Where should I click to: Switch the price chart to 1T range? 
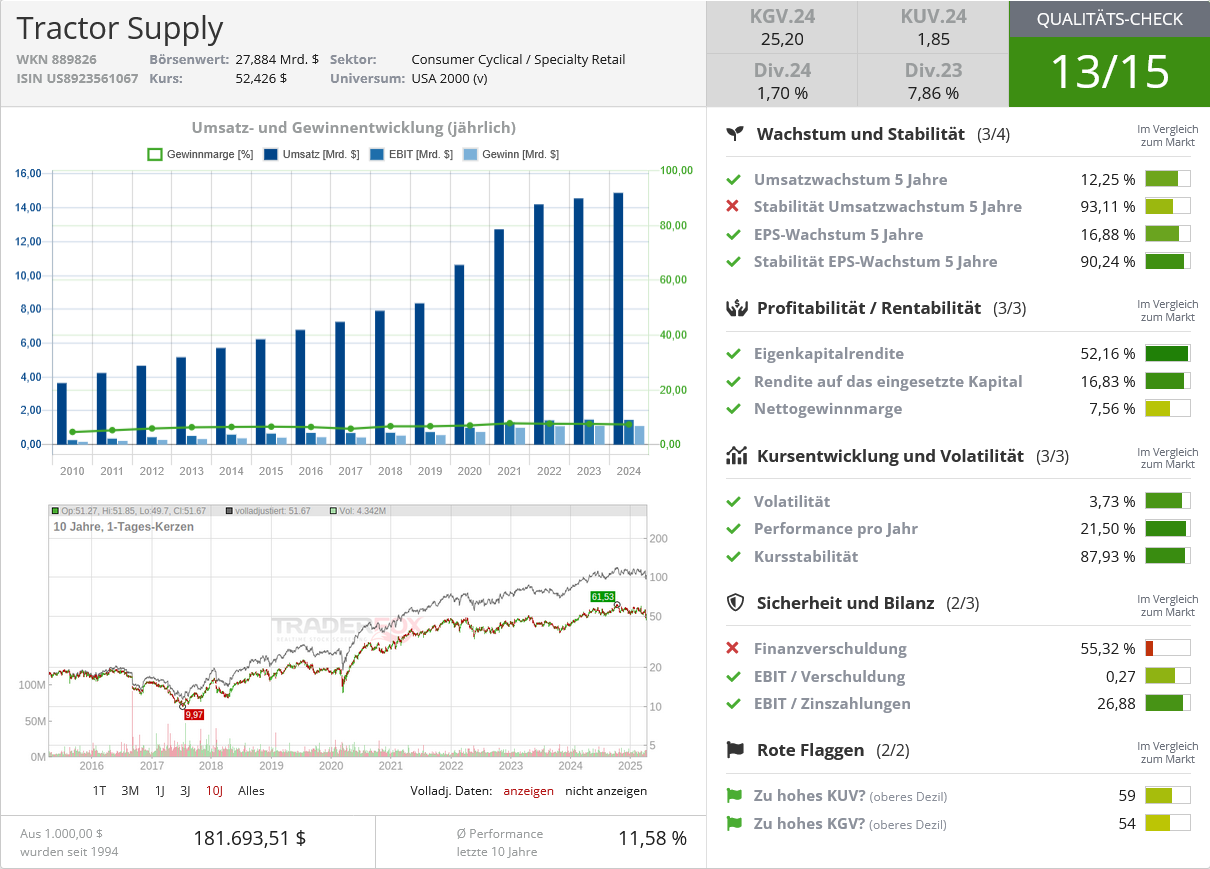99,791
